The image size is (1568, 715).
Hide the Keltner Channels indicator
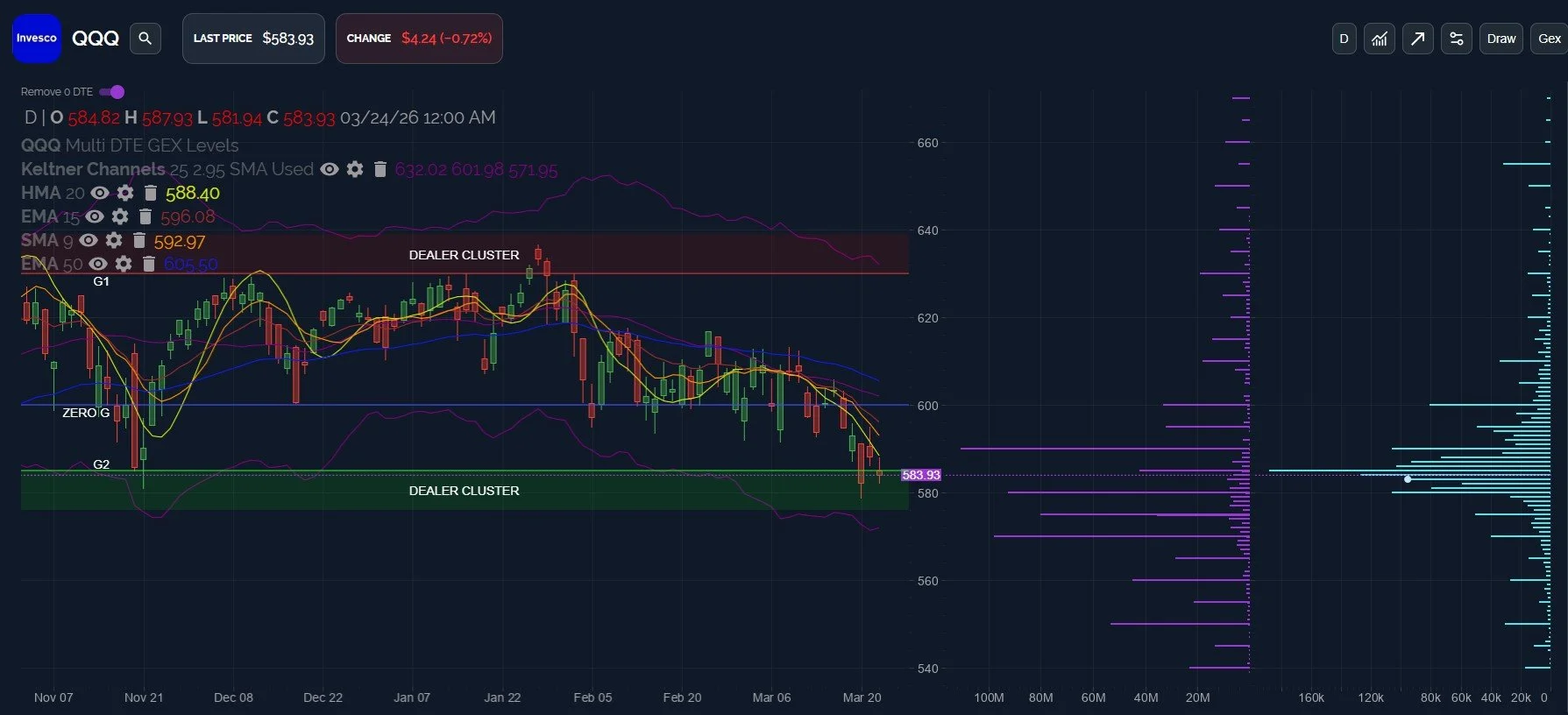point(330,169)
